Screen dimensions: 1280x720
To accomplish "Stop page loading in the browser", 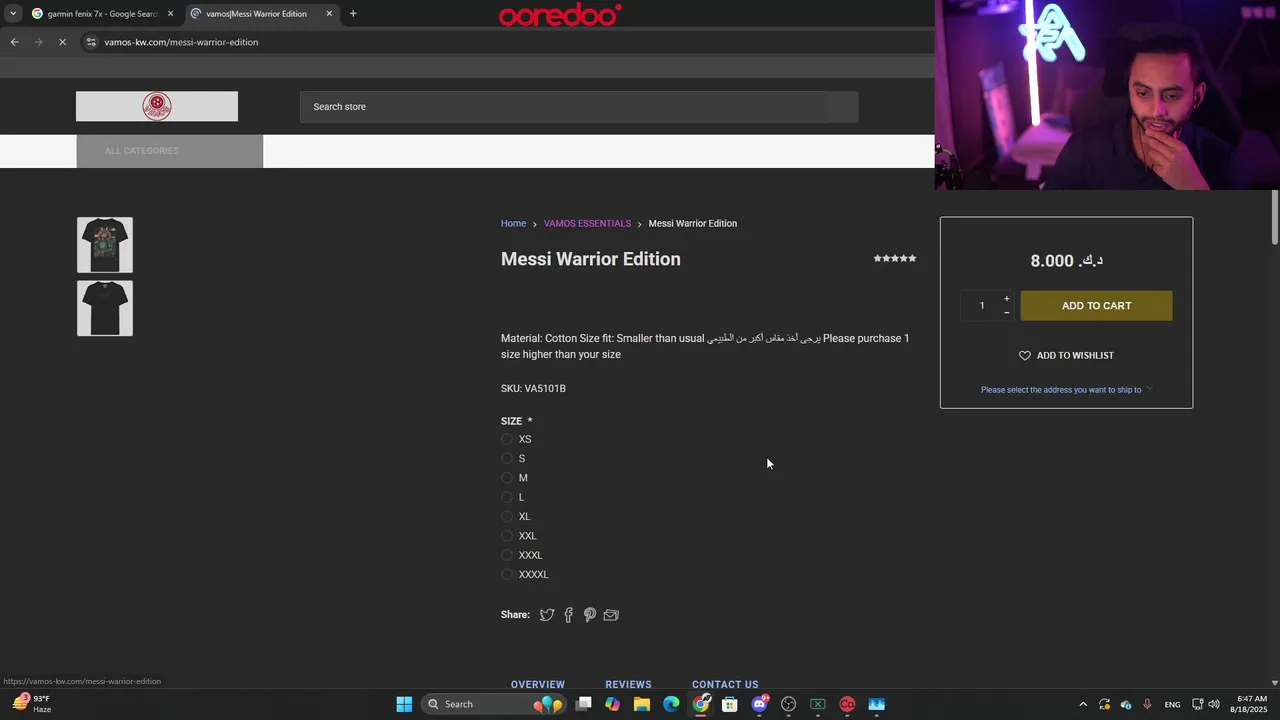I will (x=62, y=42).
